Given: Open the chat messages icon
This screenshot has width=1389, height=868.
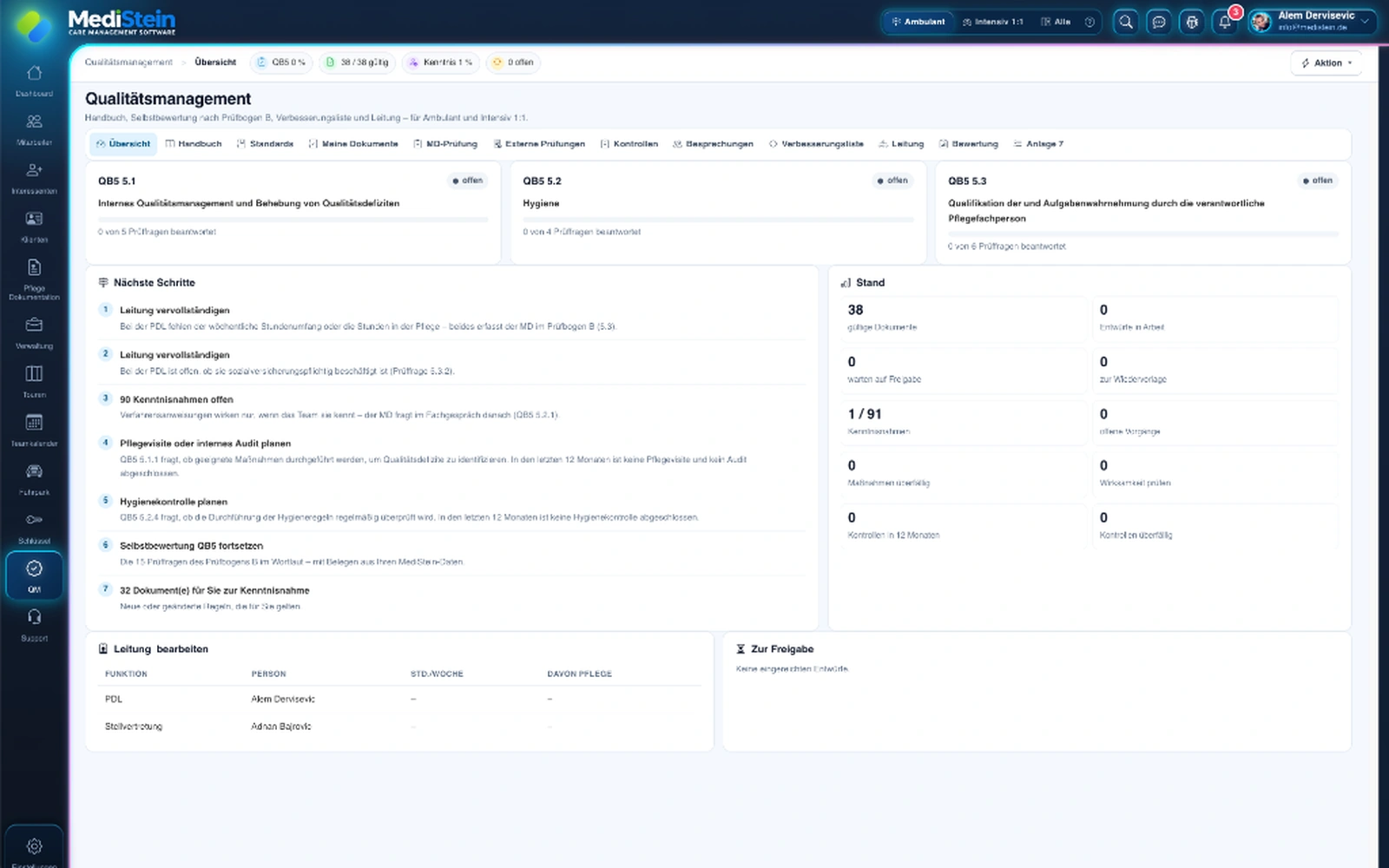Looking at the screenshot, I should click(x=1158, y=22).
